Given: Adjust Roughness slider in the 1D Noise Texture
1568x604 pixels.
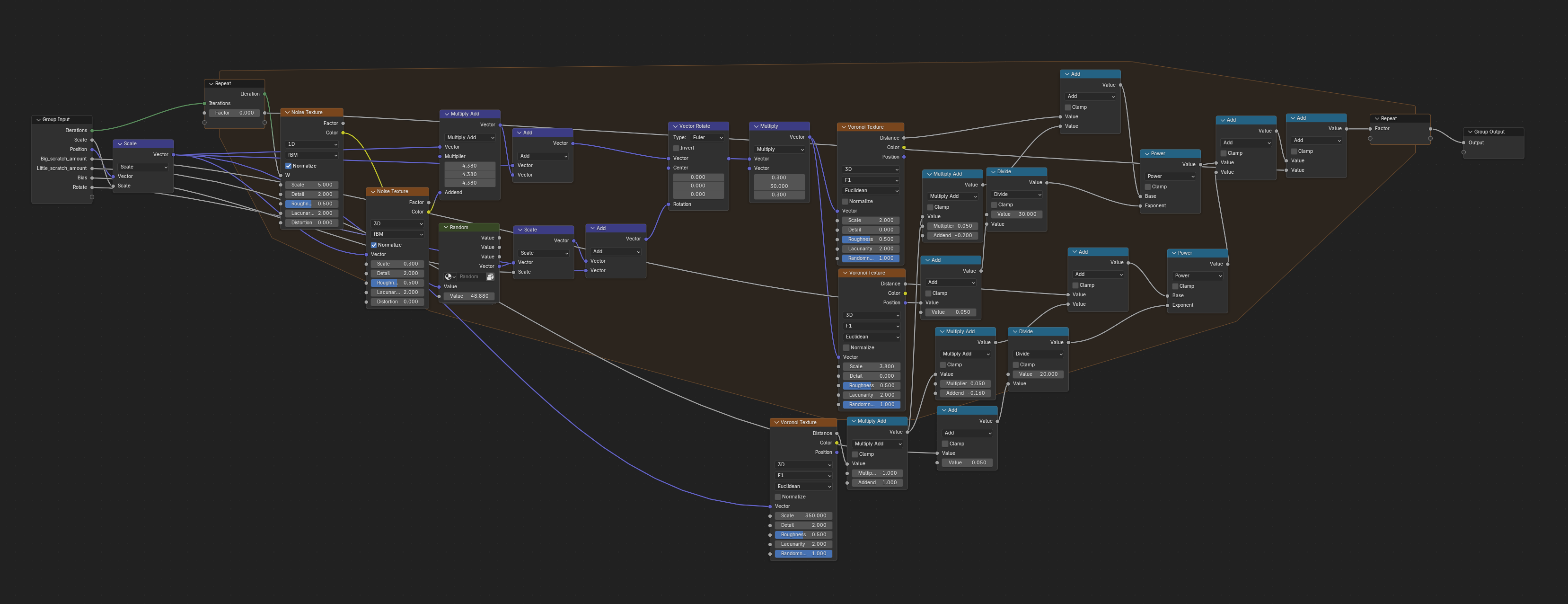Looking at the screenshot, I should click(312, 204).
